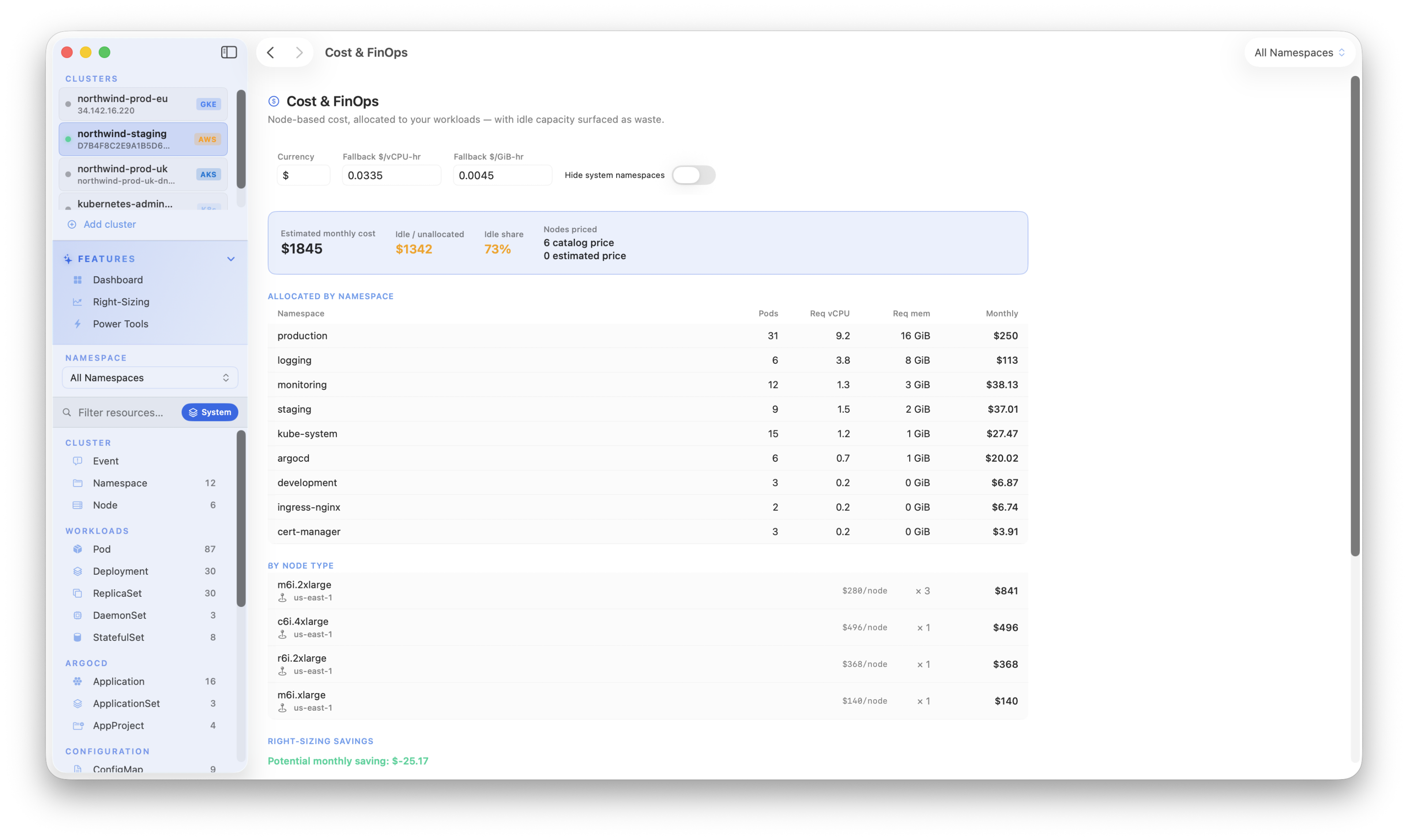The height and width of the screenshot is (840, 1408).
Task: Click the Fallback $/GiB-hr field
Action: 502,176
